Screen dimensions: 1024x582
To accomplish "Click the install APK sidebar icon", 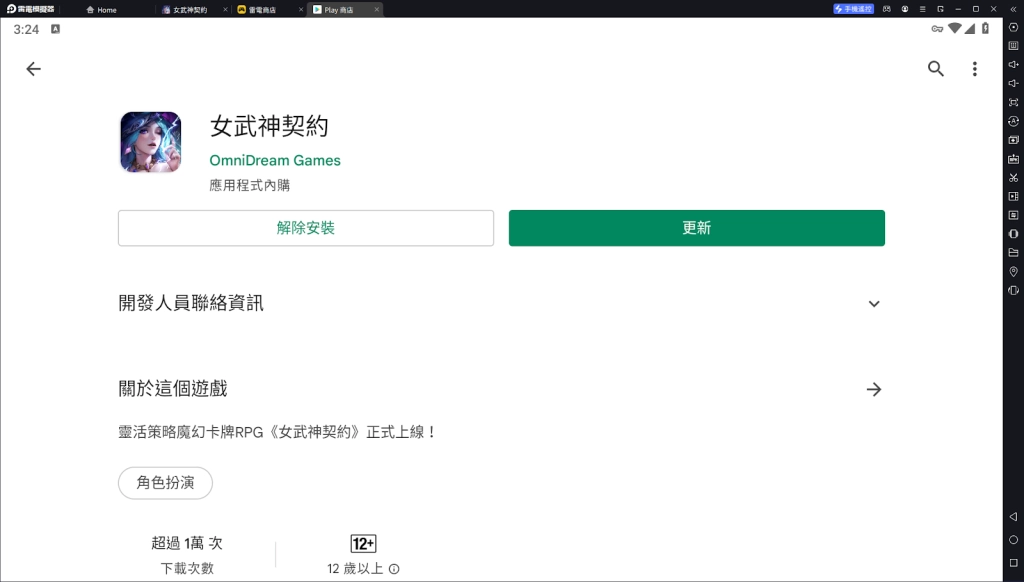I will coord(1013,159).
